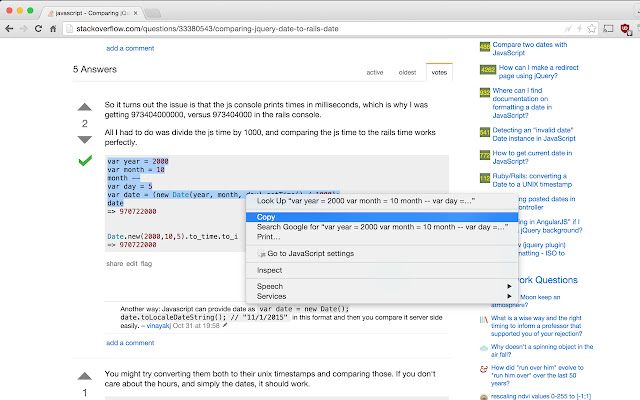Click 'add a comment' at page top
This screenshot has height=400, width=640.
130,48
